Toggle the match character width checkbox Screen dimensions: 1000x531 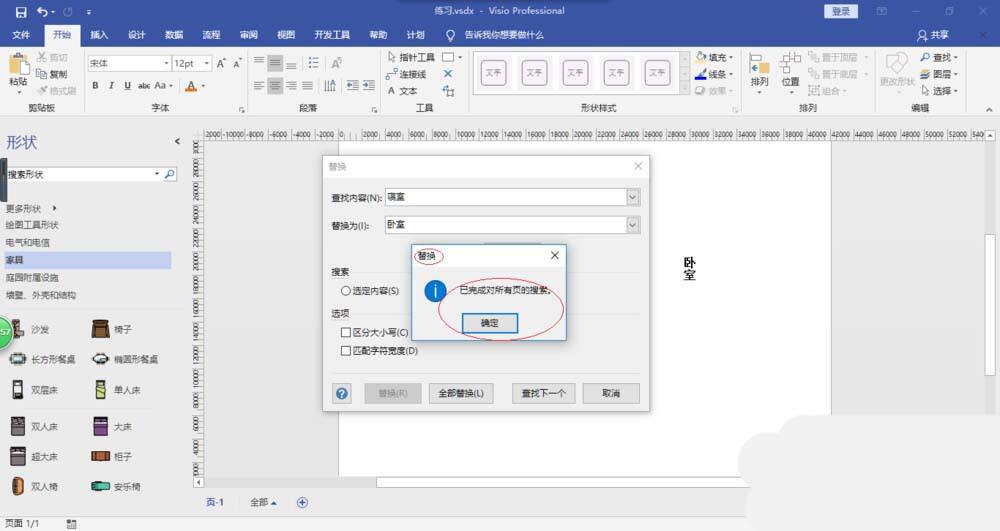346,351
